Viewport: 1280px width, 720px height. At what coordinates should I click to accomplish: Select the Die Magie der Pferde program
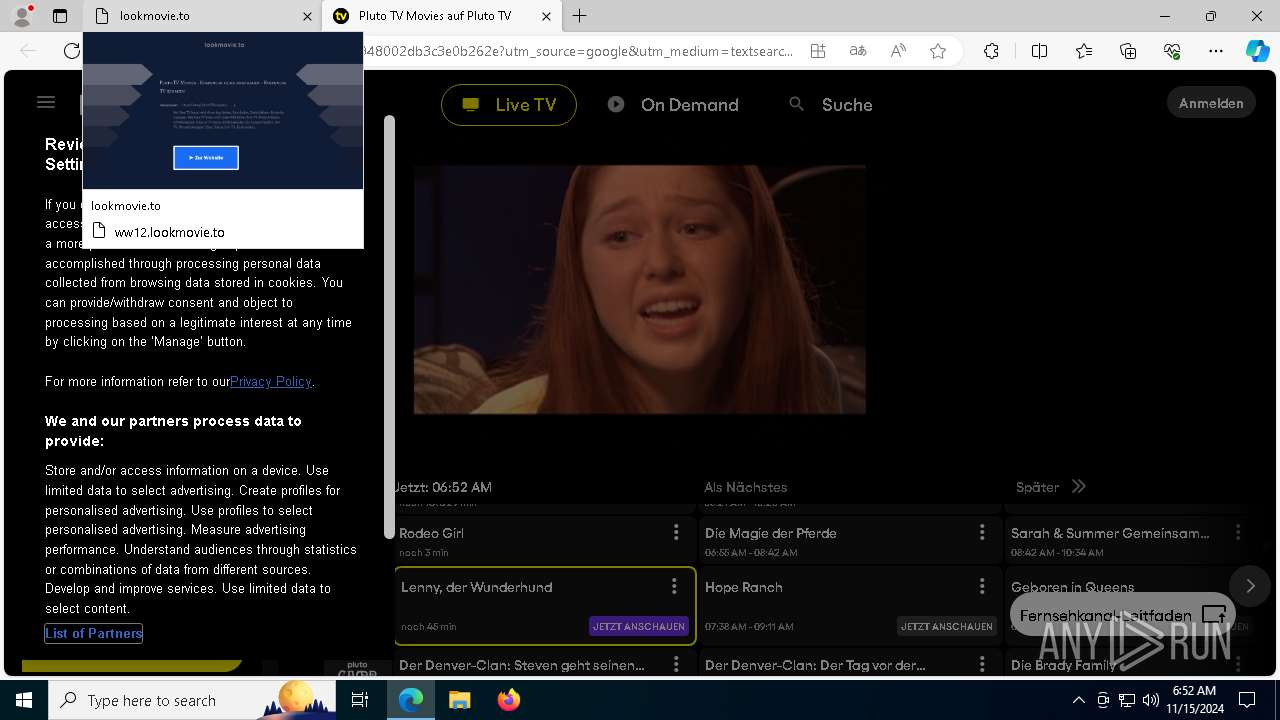[x=852, y=540]
